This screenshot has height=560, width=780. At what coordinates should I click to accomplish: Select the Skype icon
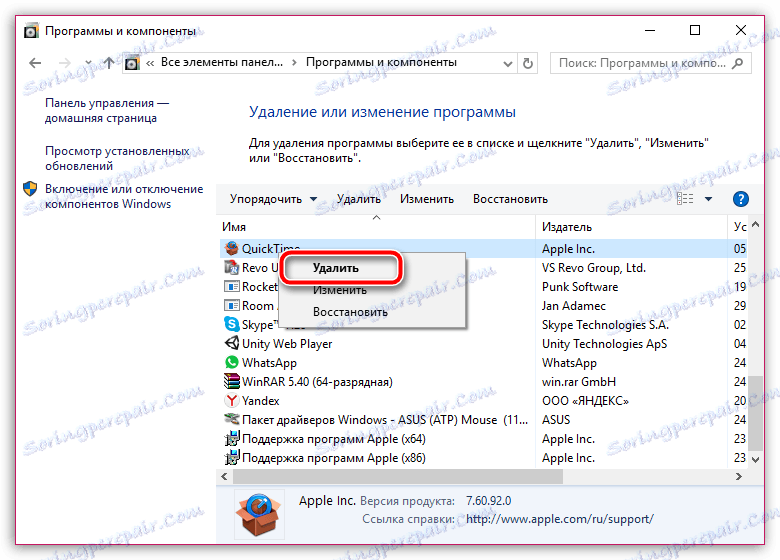pos(232,324)
